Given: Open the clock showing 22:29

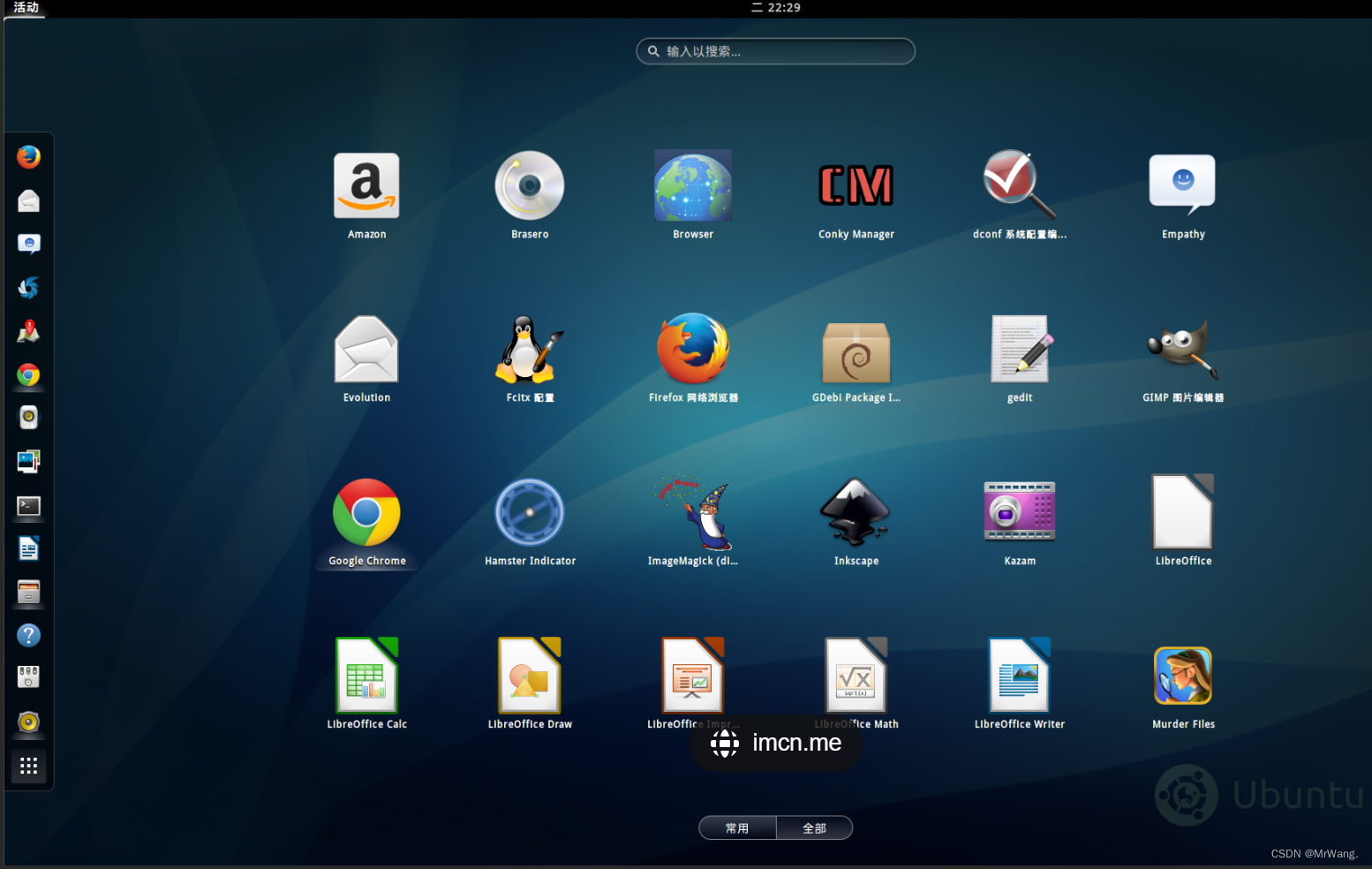Looking at the screenshot, I should point(775,8).
